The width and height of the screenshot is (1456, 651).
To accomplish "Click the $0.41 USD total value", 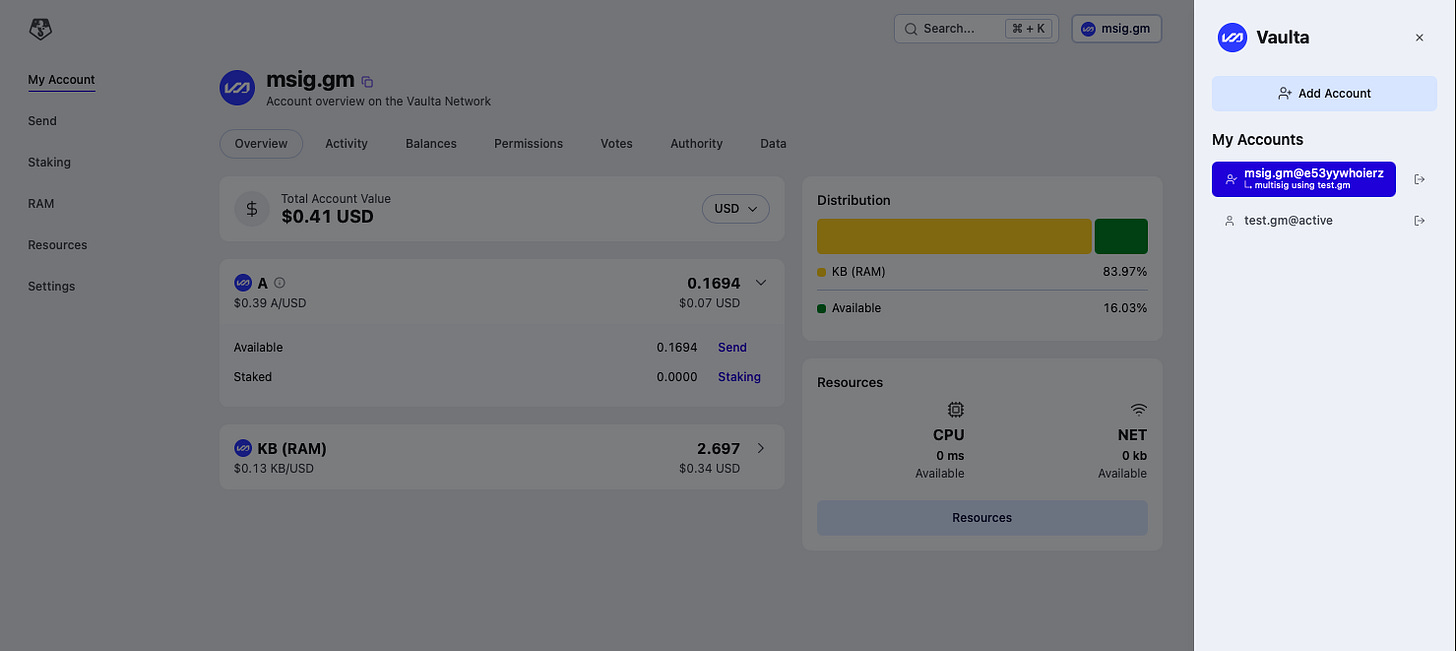I will coord(327,216).
